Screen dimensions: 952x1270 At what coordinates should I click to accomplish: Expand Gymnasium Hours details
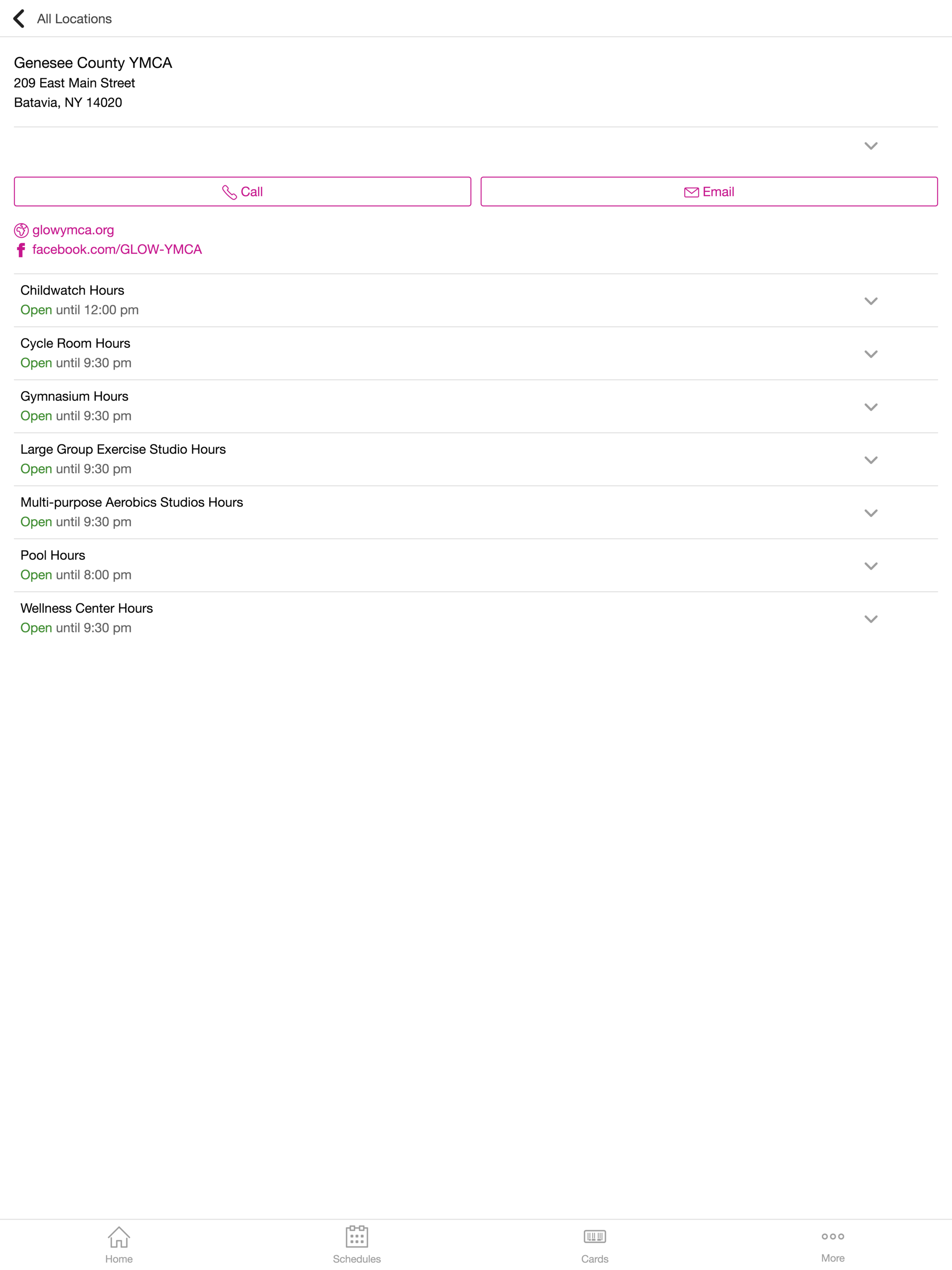click(x=871, y=407)
